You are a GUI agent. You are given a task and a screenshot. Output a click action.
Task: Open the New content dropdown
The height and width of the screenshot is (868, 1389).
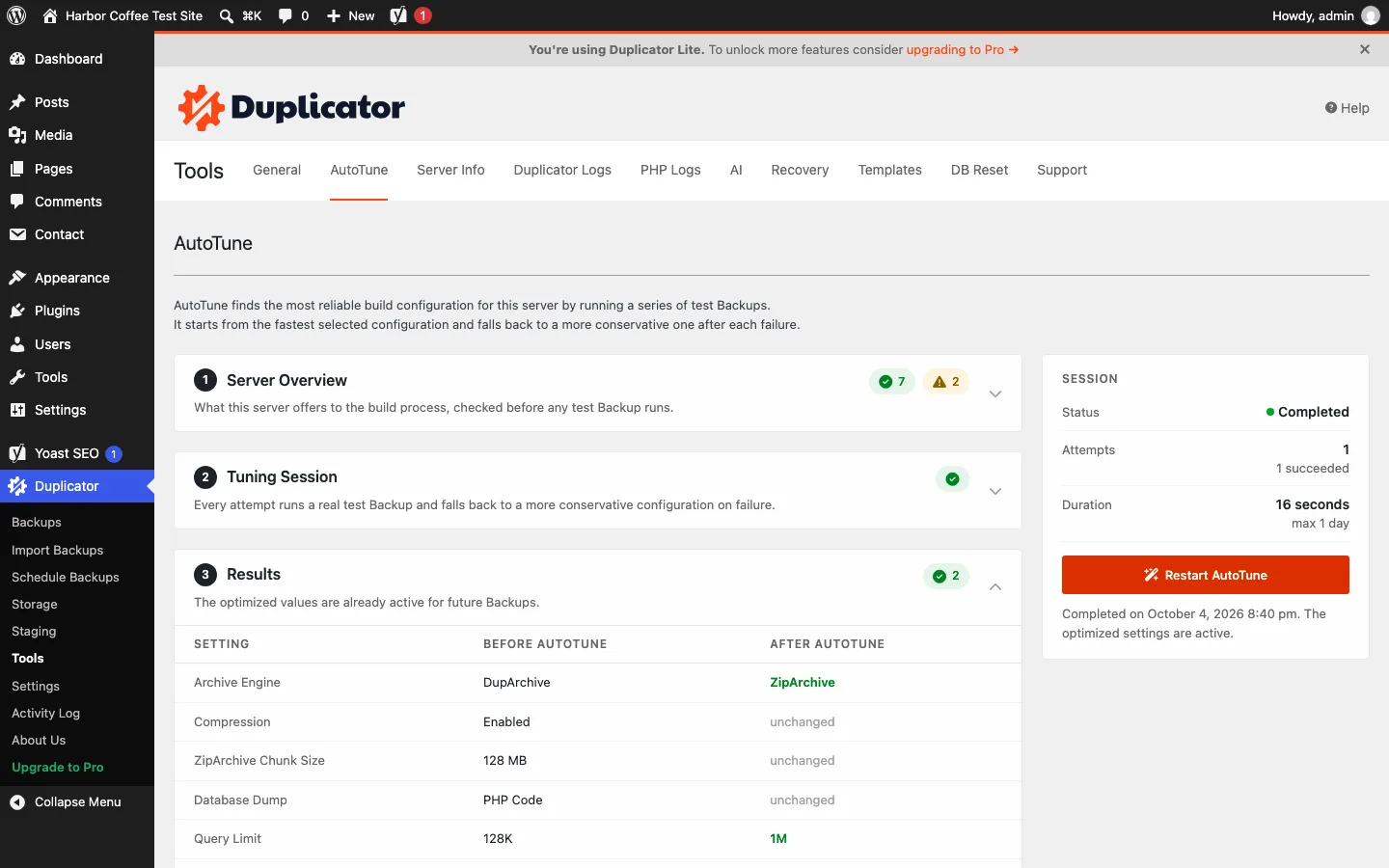point(350,15)
